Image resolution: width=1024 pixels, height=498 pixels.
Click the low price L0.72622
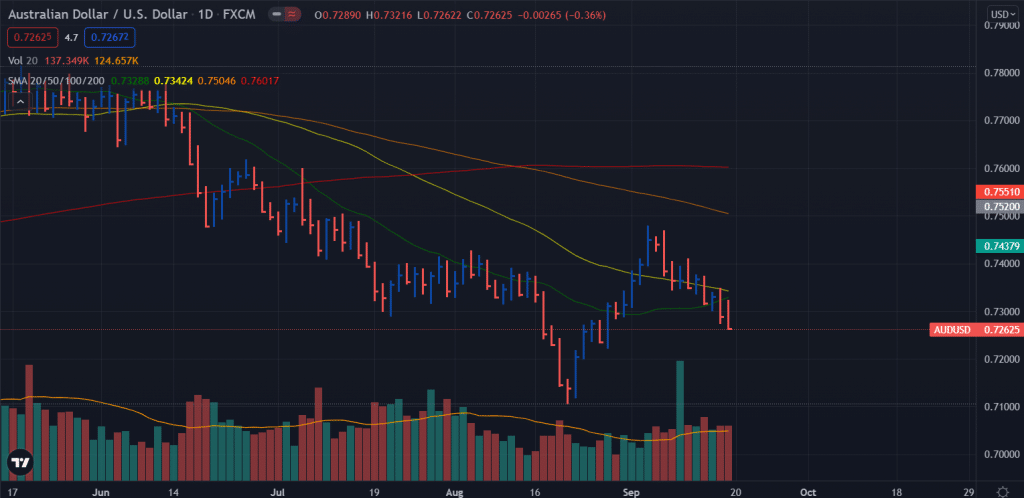click(x=440, y=14)
